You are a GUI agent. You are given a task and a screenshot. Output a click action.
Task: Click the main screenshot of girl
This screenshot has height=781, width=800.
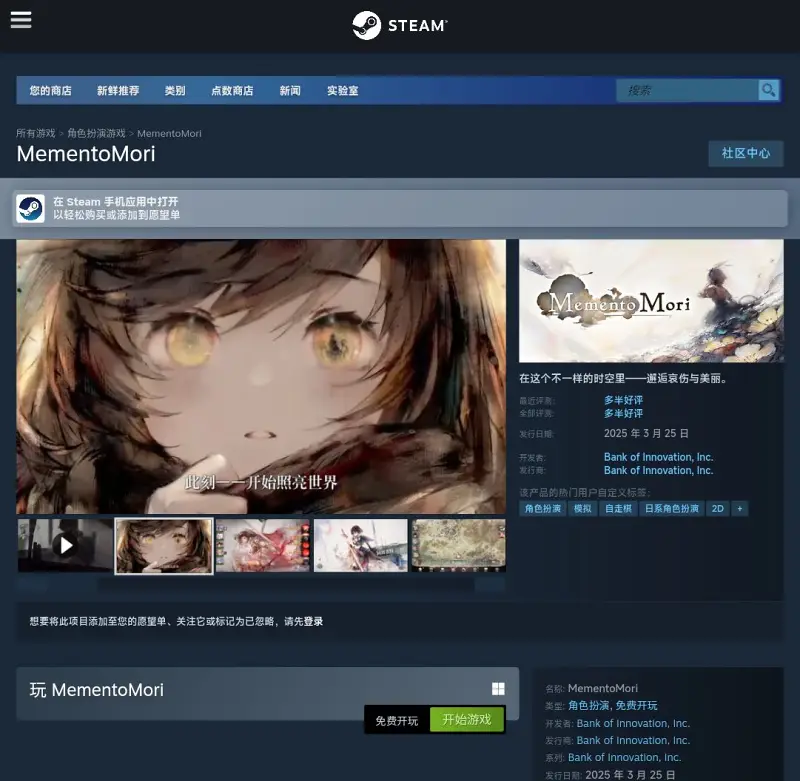click(261, 376)
